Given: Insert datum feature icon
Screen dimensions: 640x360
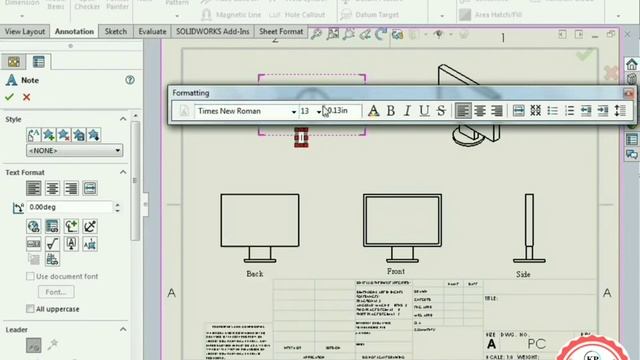Looking at the screenshot, I should point(71,244).
